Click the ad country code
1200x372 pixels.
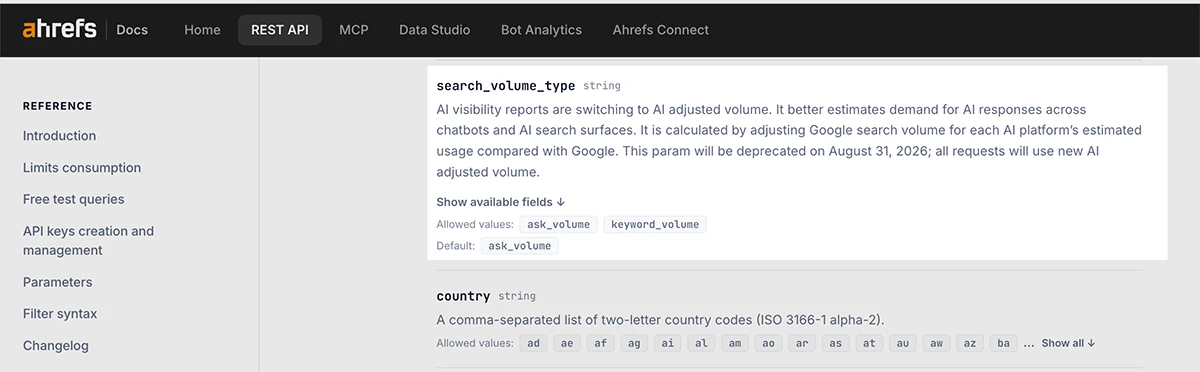coord(534,343)
